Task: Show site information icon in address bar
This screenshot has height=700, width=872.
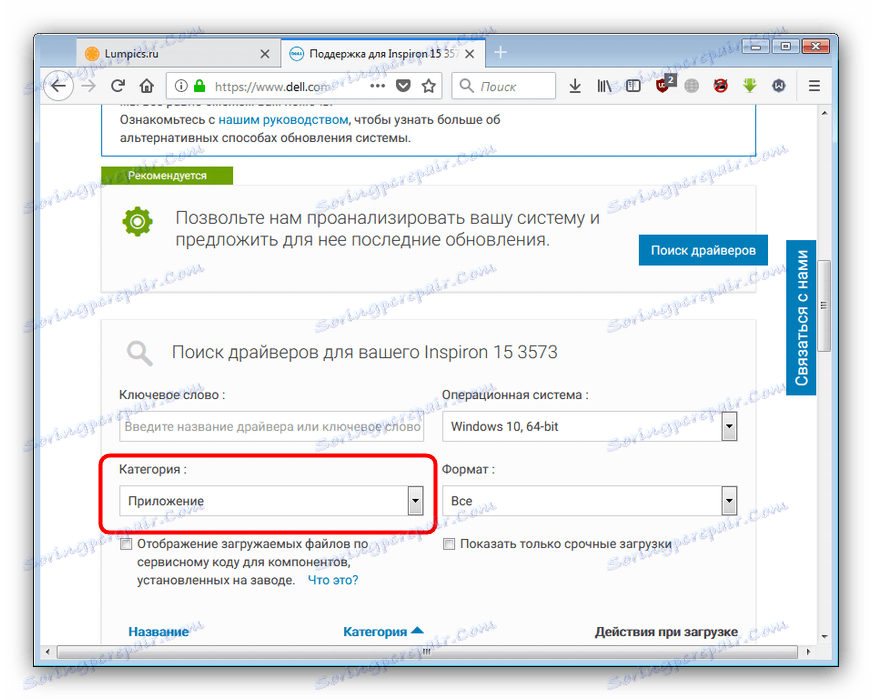Action: [x=181, y=86]
